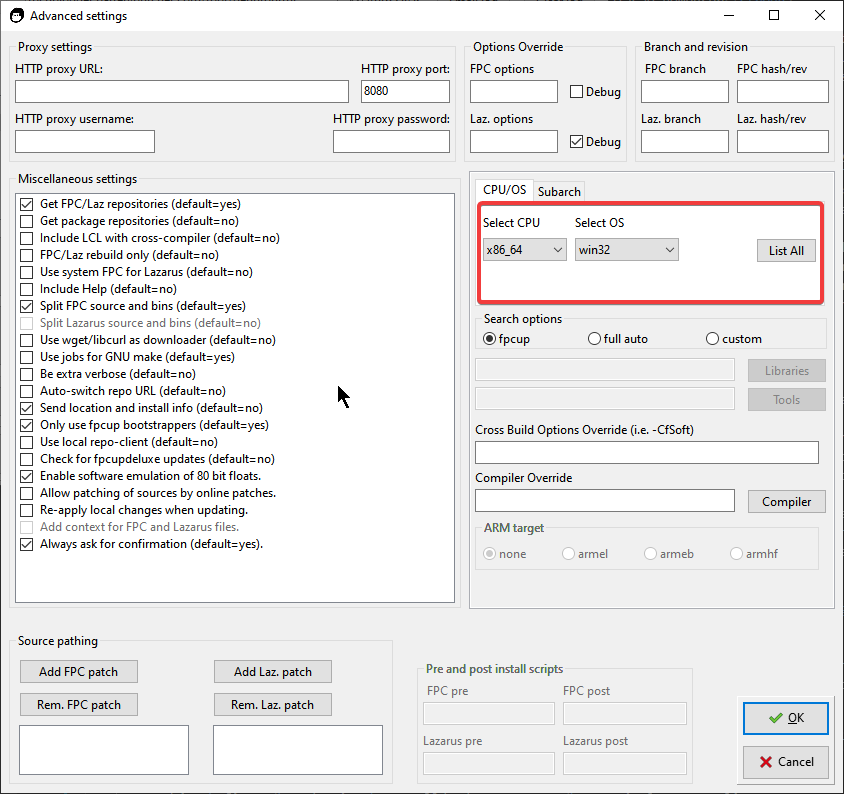
Task: Click the Cross Build Options Override field
Action: tap(646, 452)
